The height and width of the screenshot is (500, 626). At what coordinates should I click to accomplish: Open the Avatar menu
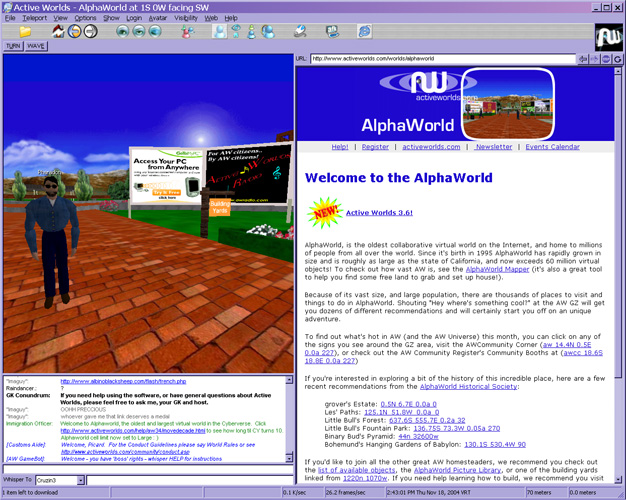(158, 18)
